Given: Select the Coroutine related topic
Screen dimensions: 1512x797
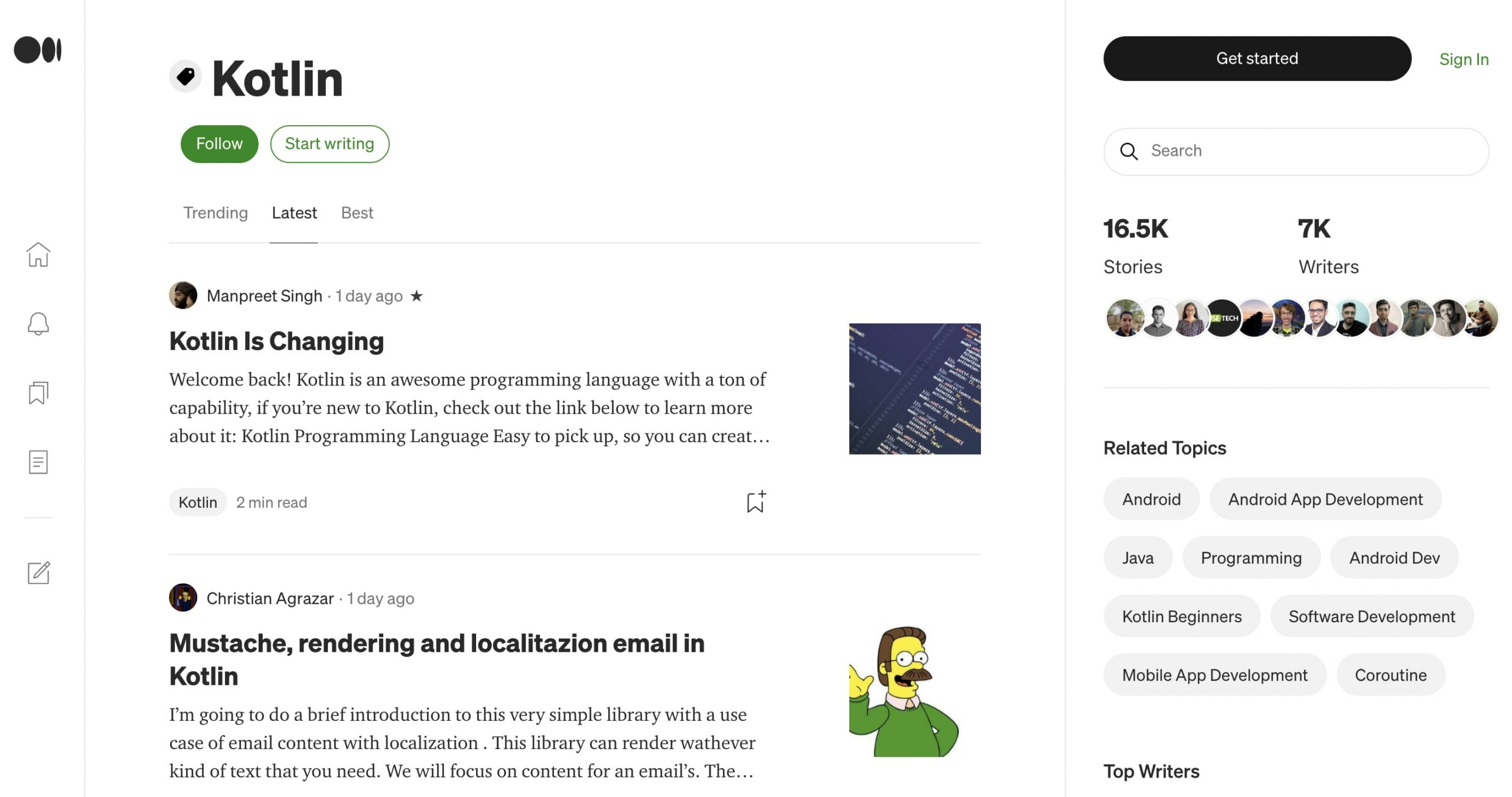Looking at the screenshot, I should click(x=1391, y=675).
